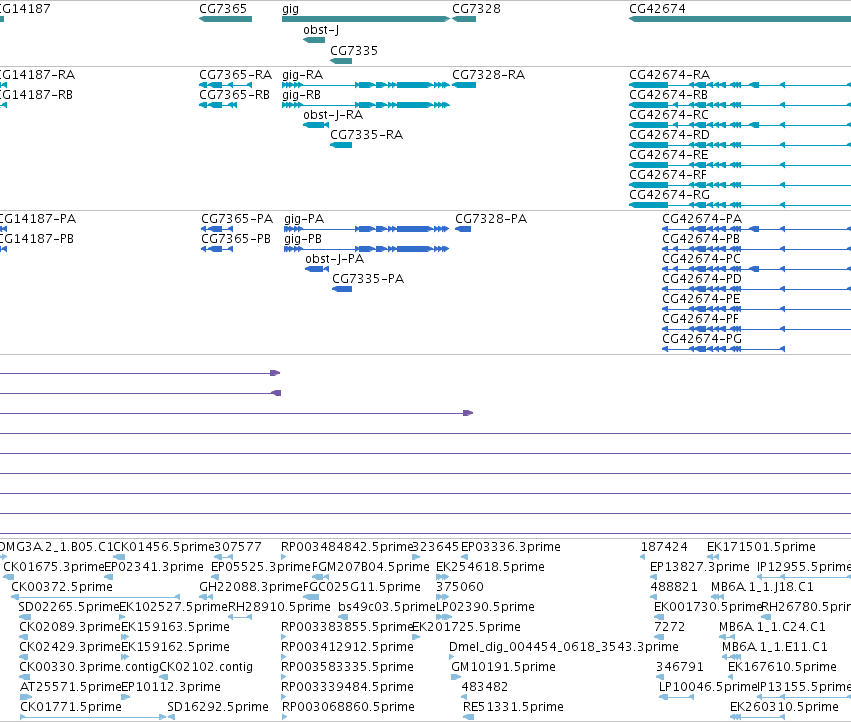Click EST feature CK01771.5prime
This screenshot has width=851, height=722.
(x=93, y=717)
